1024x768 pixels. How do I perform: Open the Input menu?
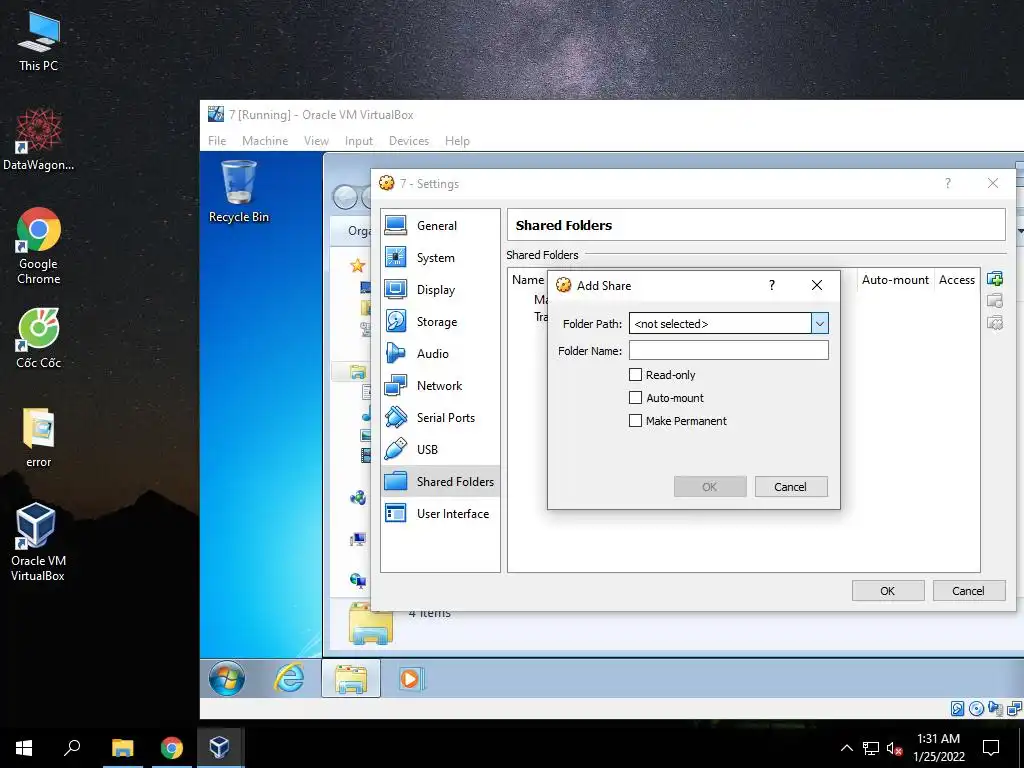click(359, 140)
